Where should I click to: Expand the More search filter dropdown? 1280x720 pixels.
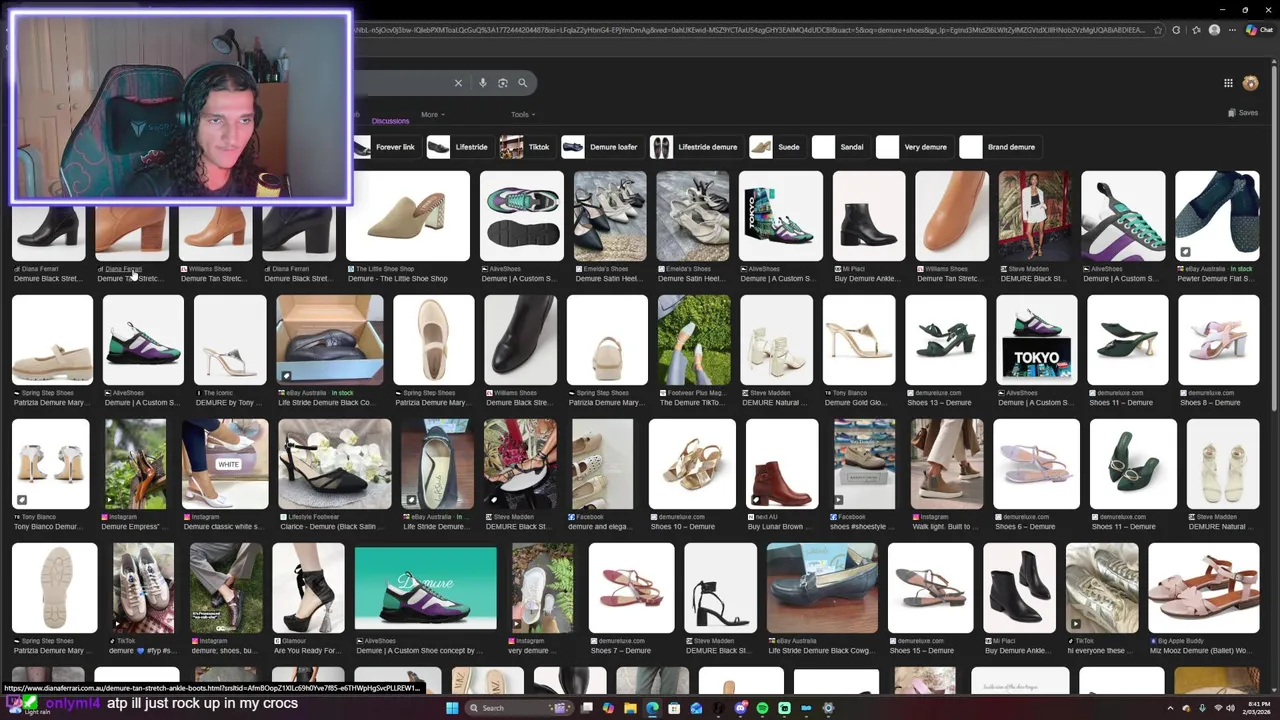click(432, 114)
